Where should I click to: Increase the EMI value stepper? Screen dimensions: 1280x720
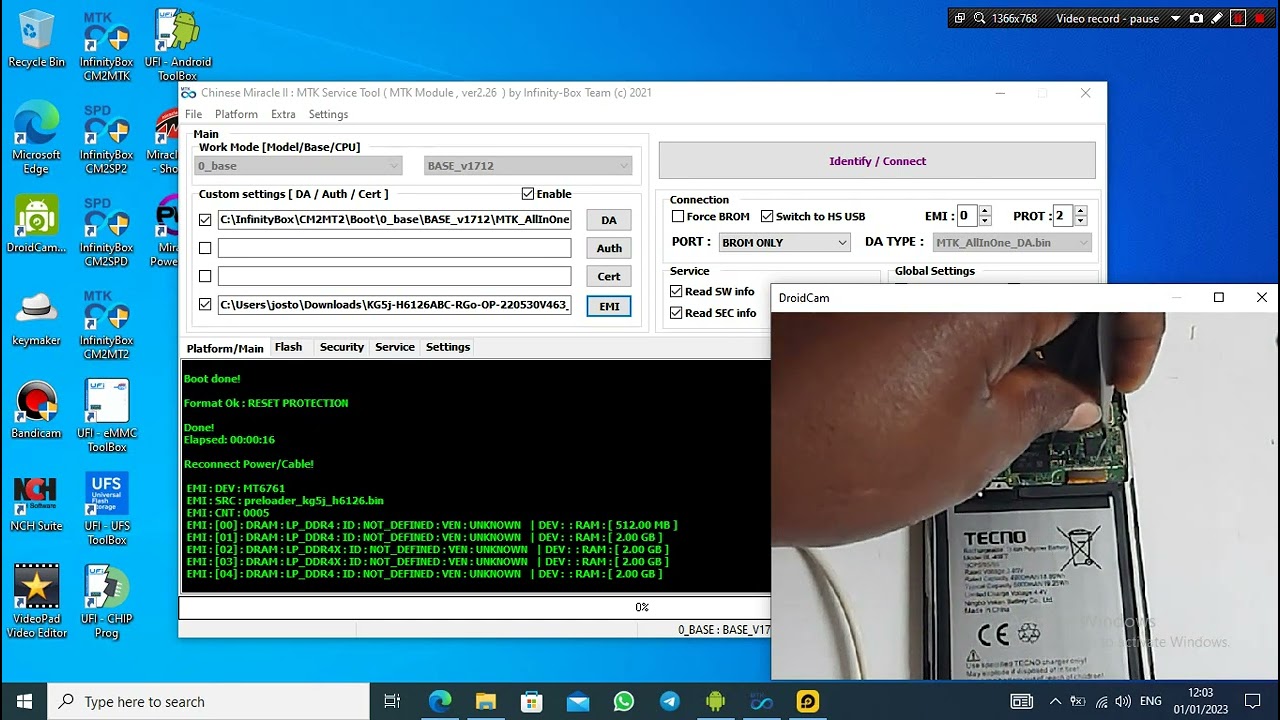(985, 211)
